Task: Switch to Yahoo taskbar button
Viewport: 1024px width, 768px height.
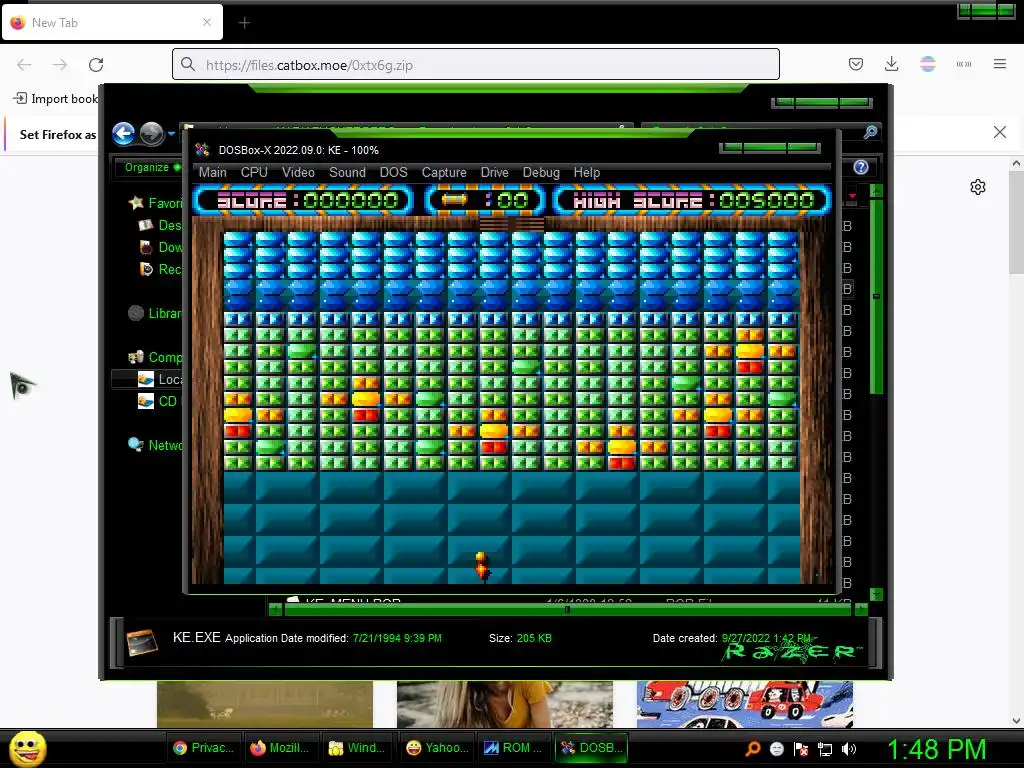Action: click(x=436, y=748)
